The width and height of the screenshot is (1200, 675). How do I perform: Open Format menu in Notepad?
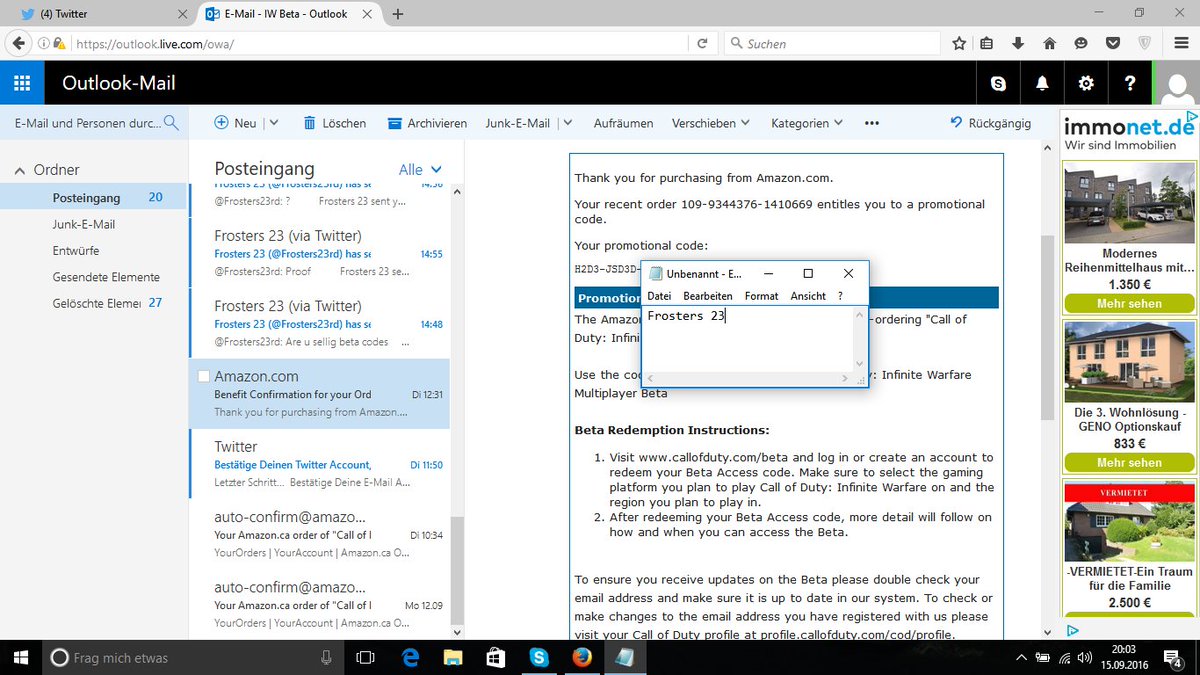tap(761, 296)
